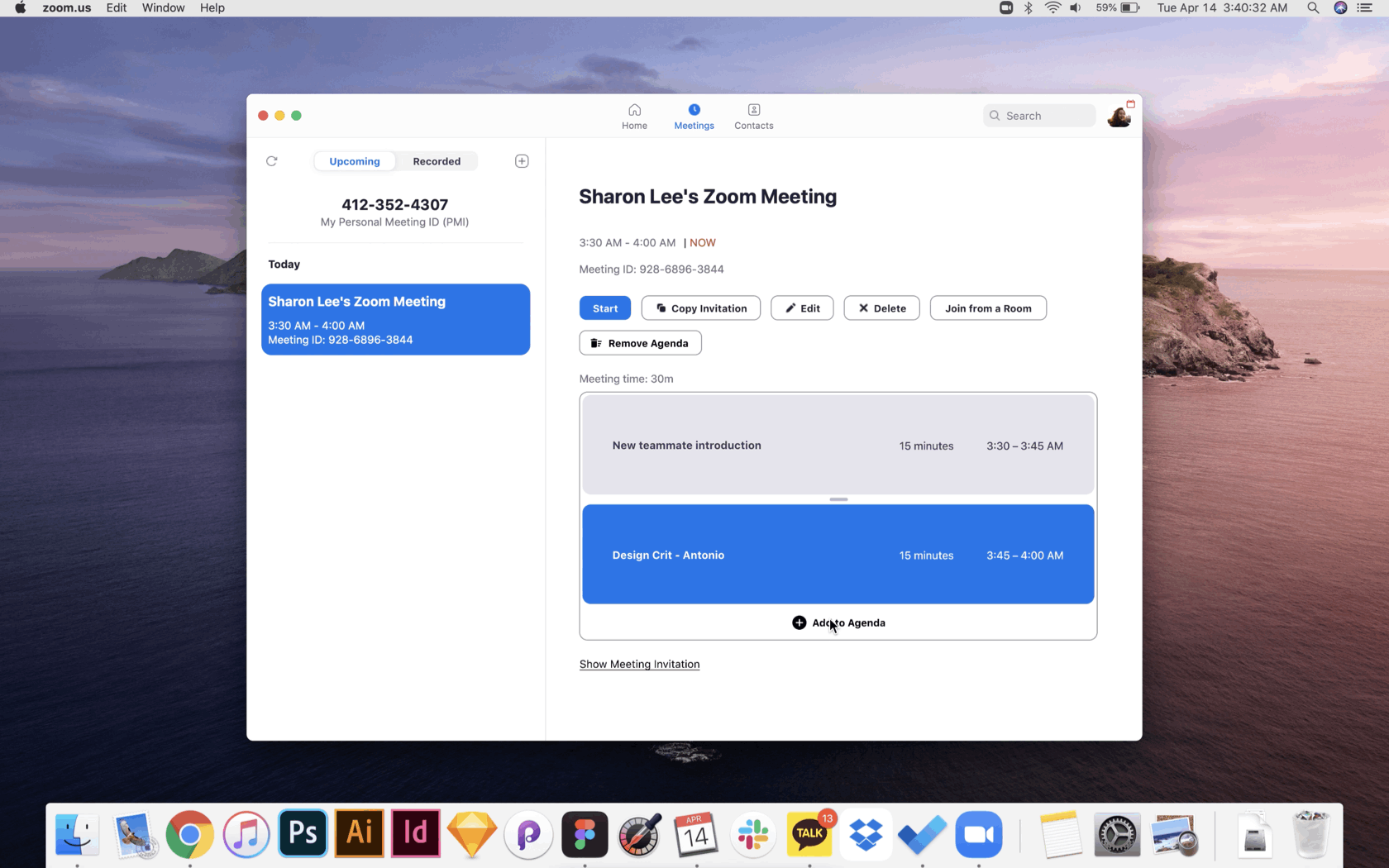This screenshot has height=868, width=1389.
Task: Open Wi-Fi status menu
Action: (1052, 7)
